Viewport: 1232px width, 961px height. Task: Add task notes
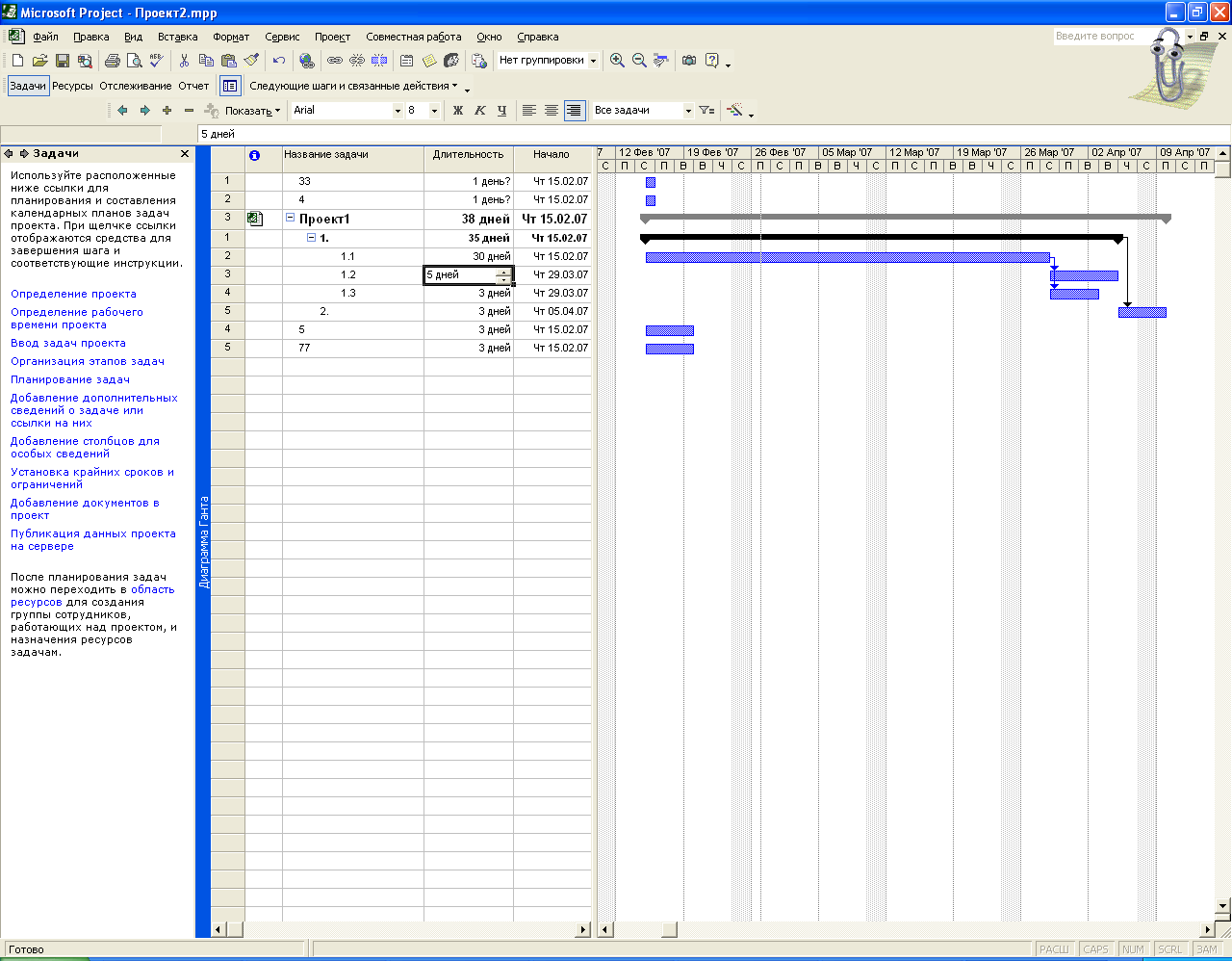click(429, 61)
